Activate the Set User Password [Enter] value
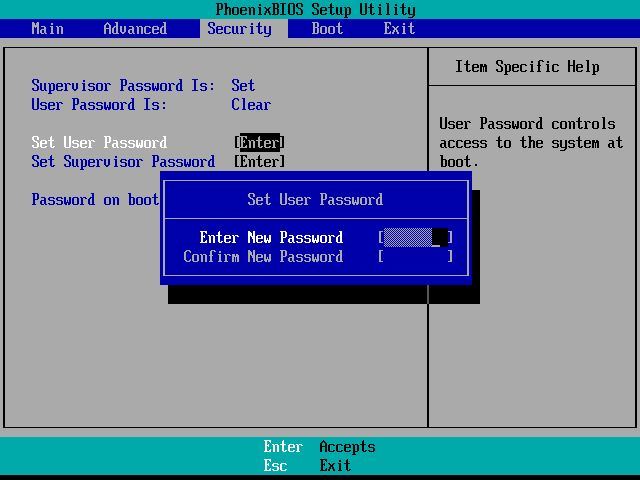Viewport: 640px width, 480px height. coord(260,142)
